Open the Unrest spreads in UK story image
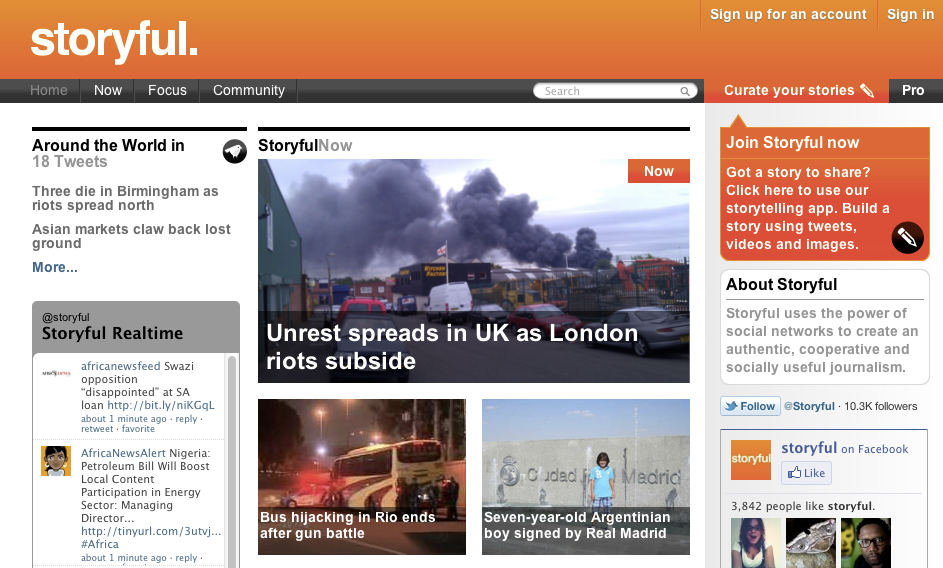943x568 pixels. [474, 271]
